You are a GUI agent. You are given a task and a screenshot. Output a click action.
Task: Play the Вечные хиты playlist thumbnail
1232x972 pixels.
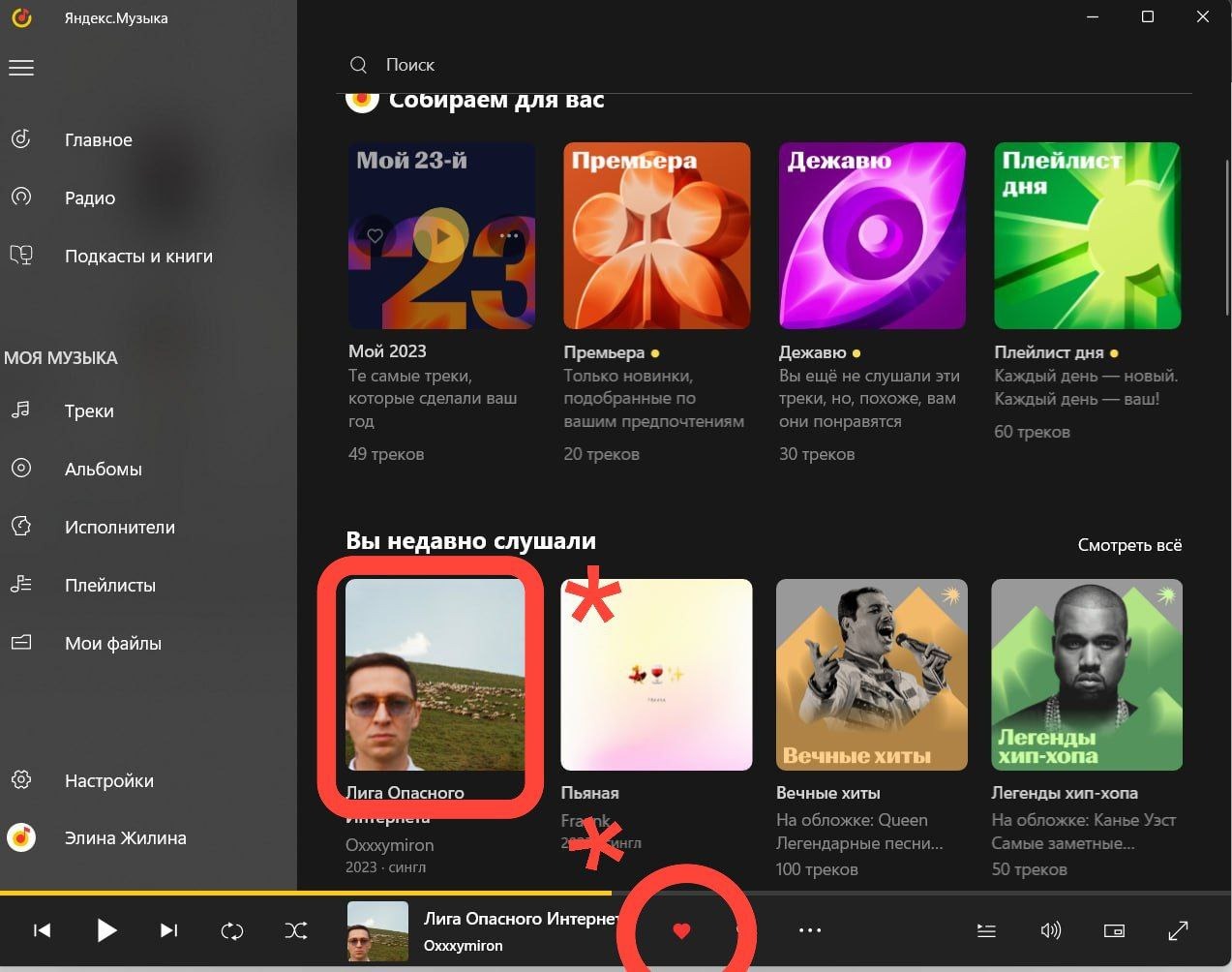[870, 675]
